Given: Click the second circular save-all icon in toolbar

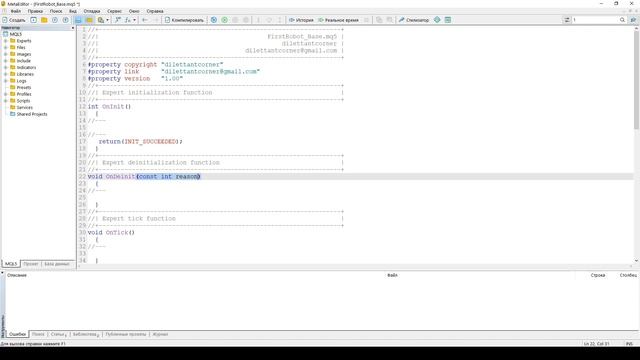Looking at the screenshot, I should pyautogui.click(x=65, y=20).
